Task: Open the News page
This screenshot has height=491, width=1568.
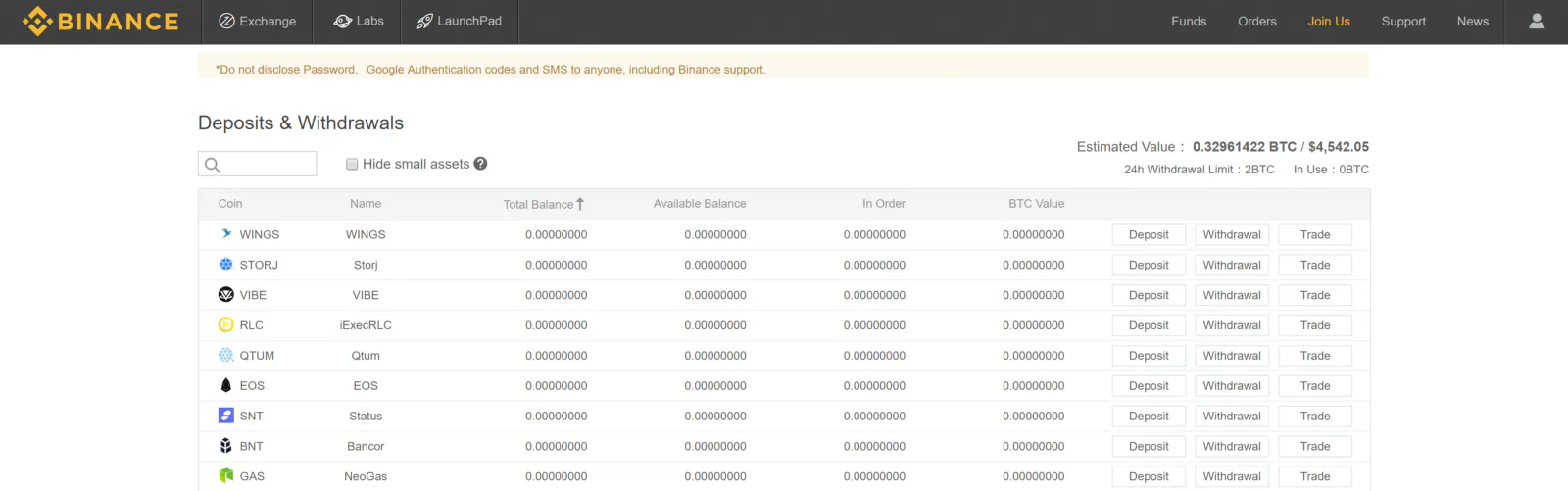Action: tap(1473, 22)
